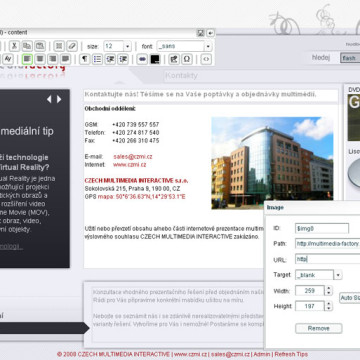Viewport: 360px width, 360px height.
Task: Click the Target field showing _blank
Action: (x=314, y=275)
